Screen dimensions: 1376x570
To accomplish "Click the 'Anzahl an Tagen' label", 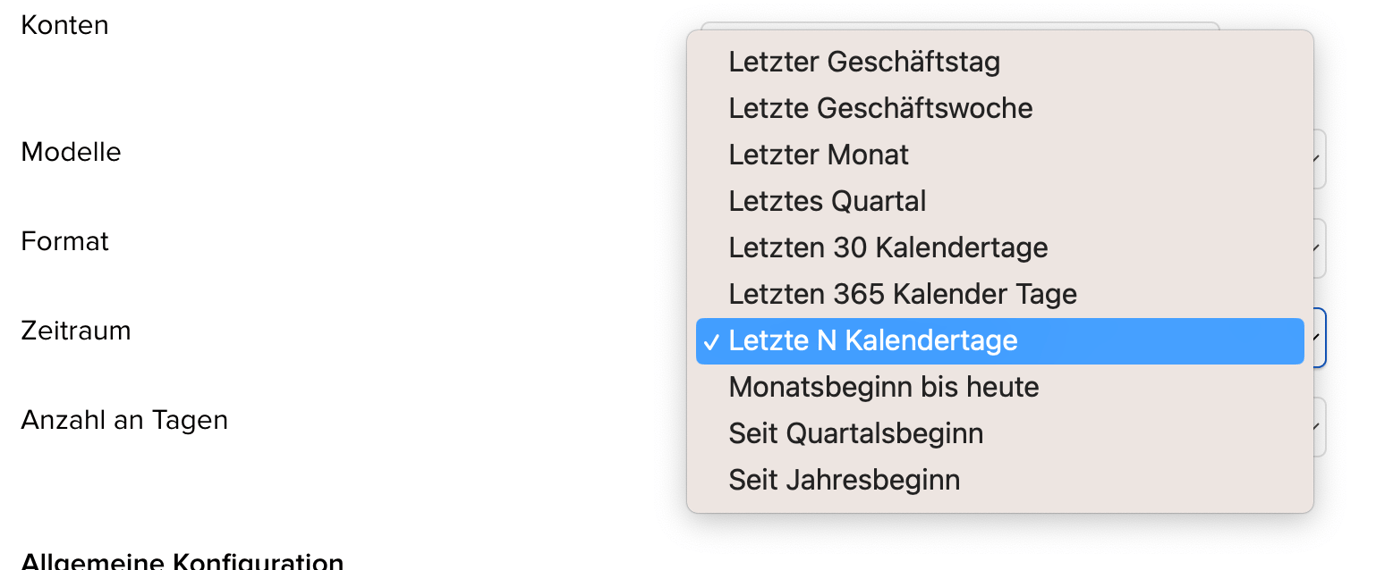I will [x=124, y=420].
